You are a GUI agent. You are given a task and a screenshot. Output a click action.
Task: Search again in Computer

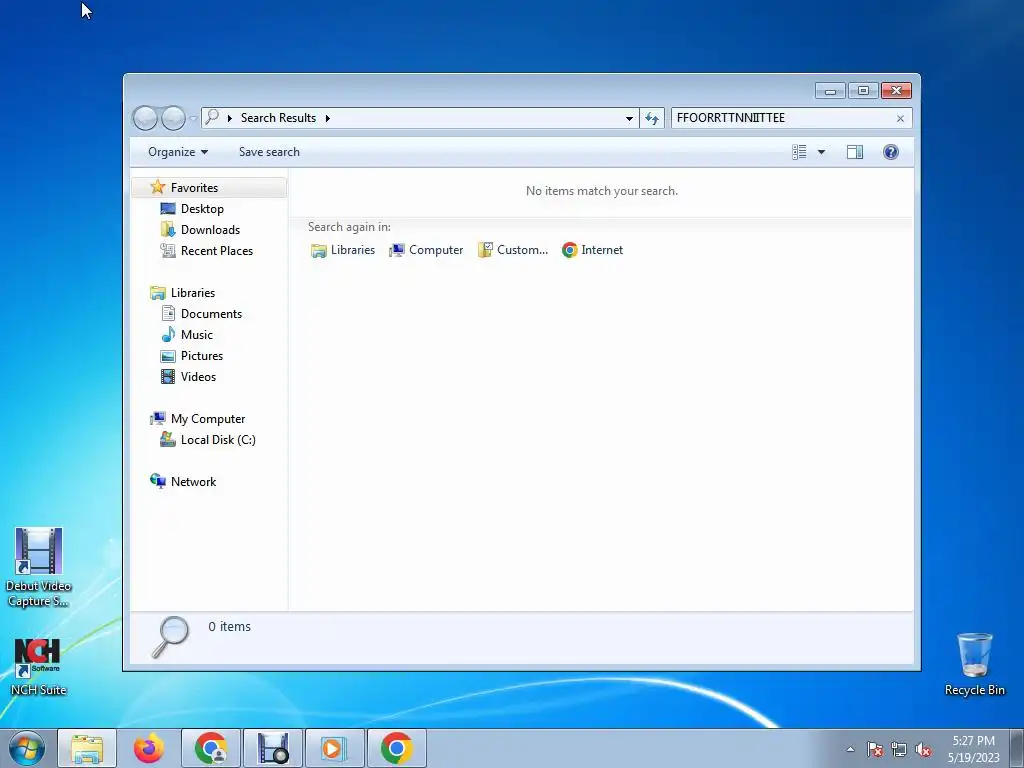coord(426,250)
